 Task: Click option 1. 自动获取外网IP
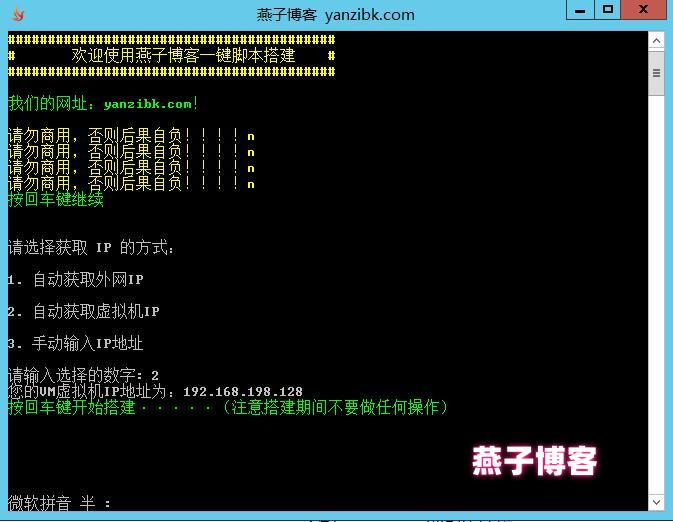[x=76, y=279]
